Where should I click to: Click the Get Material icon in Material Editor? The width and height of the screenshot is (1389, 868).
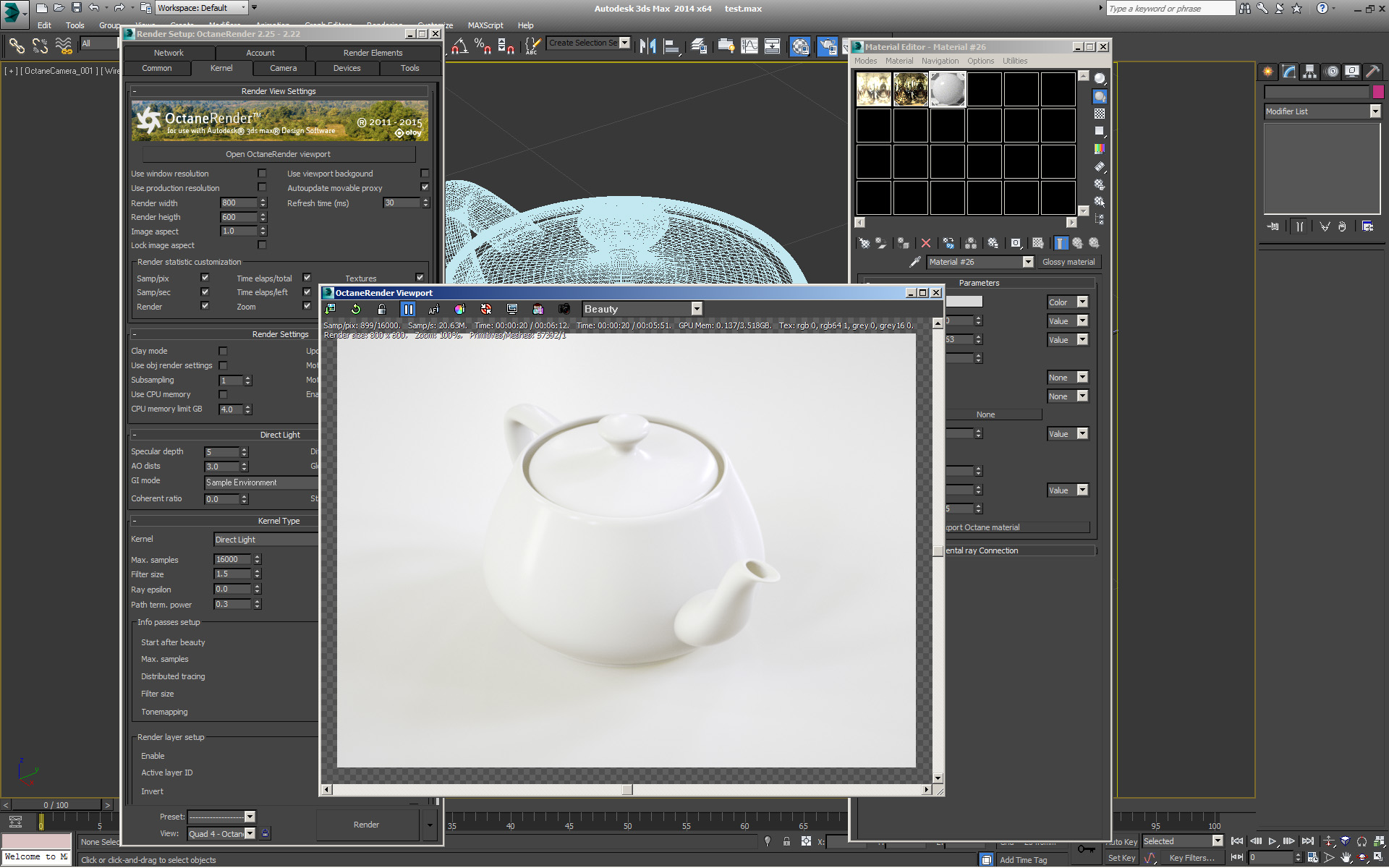(863, 244)
